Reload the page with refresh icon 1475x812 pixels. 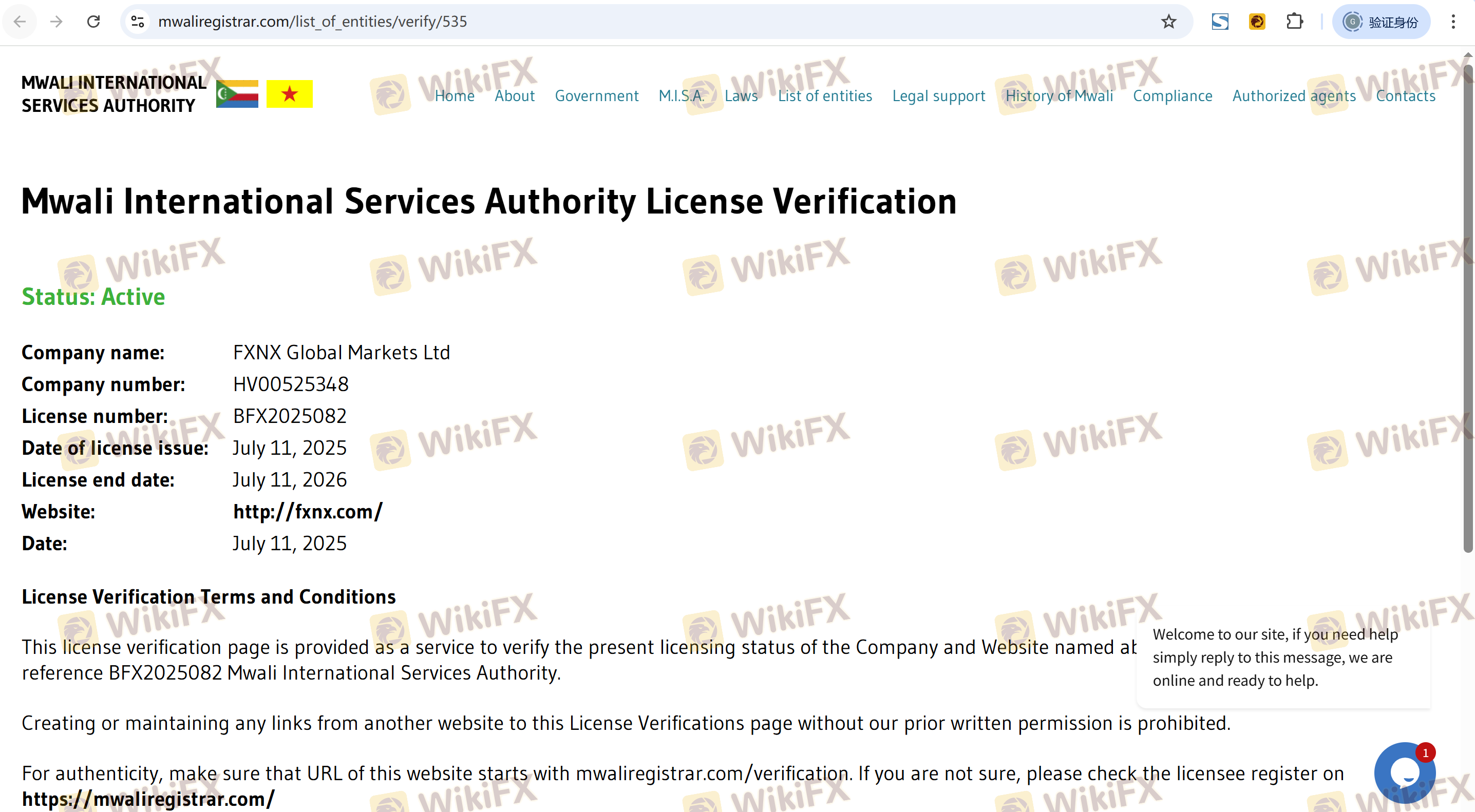[x=93, y=22]
